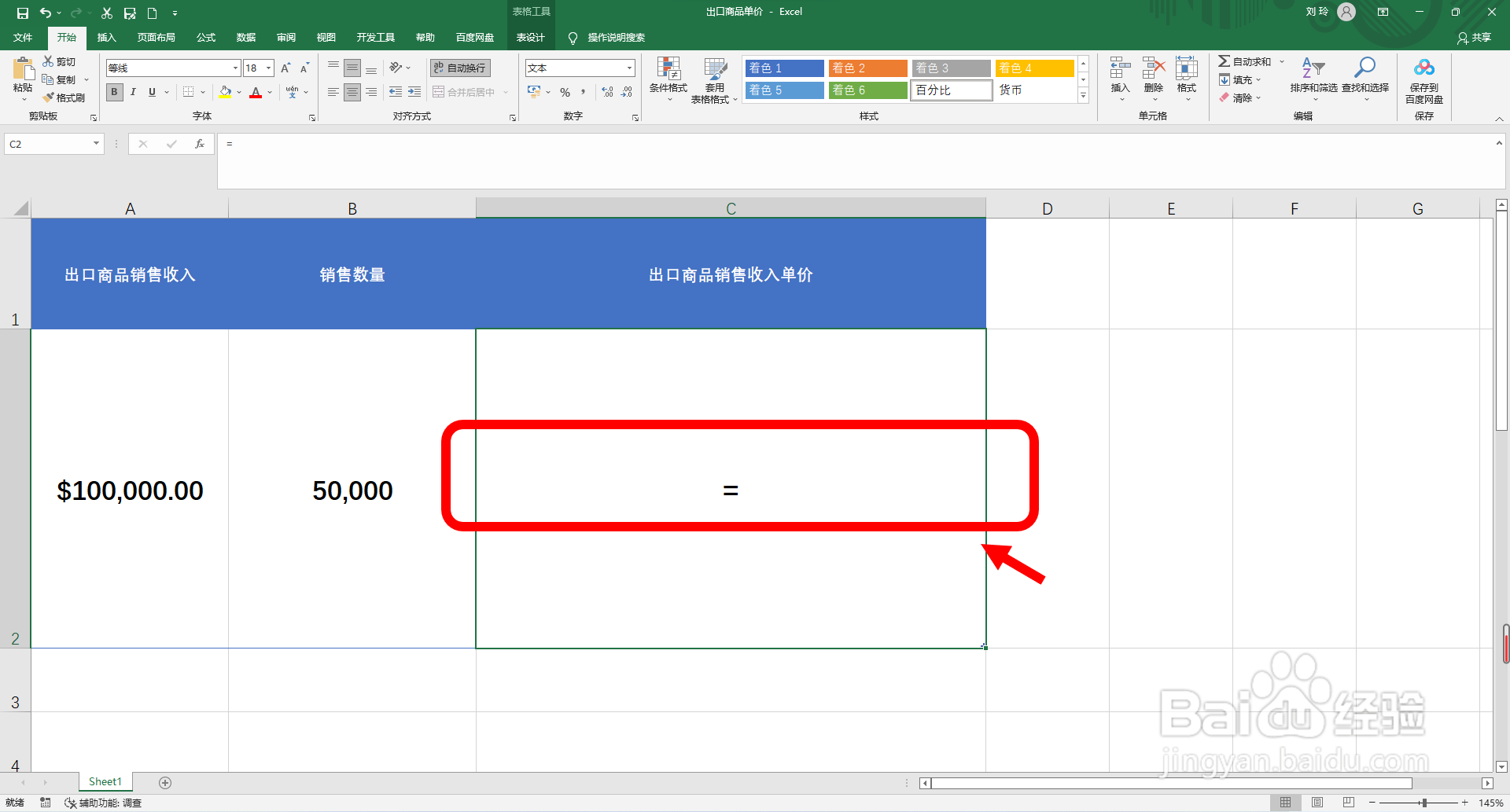The width and height of the screenshot is (1510, 812).
Task: Expand the cell styles gallery
Action: [x=1083, y=96]
